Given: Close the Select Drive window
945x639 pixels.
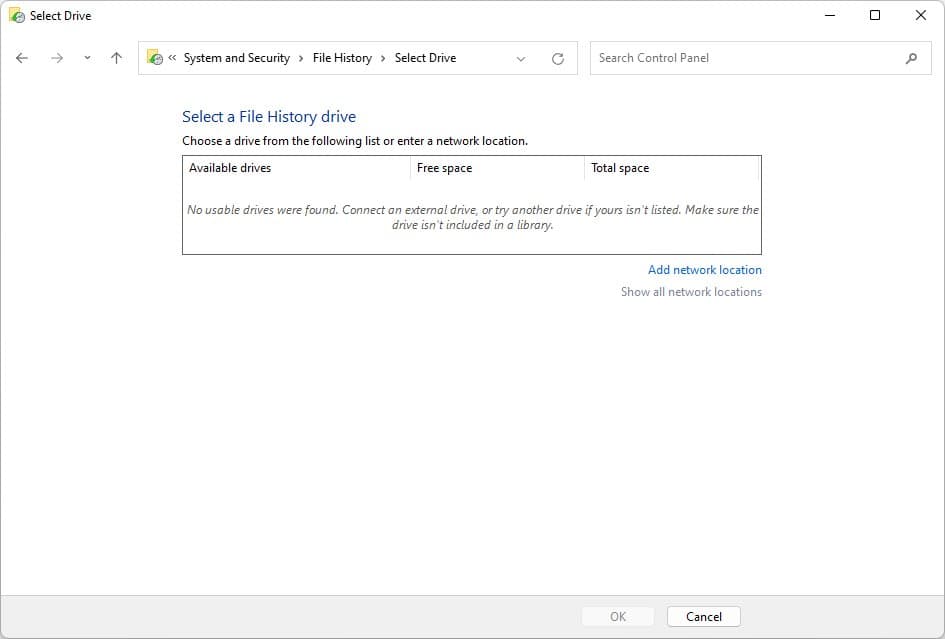Looking at the screenshot, I should click(921, 16).
